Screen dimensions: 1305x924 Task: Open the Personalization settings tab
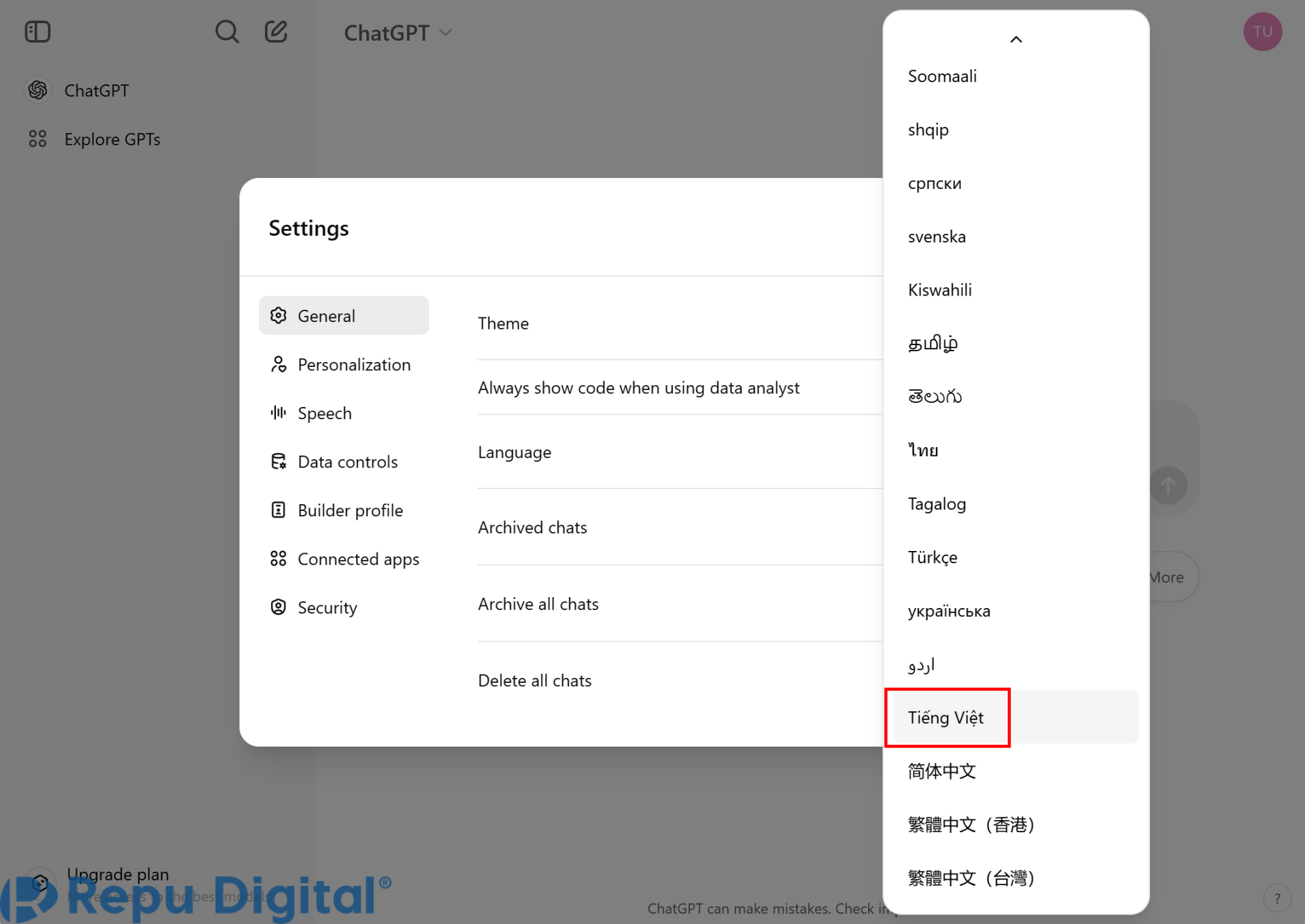344,364
